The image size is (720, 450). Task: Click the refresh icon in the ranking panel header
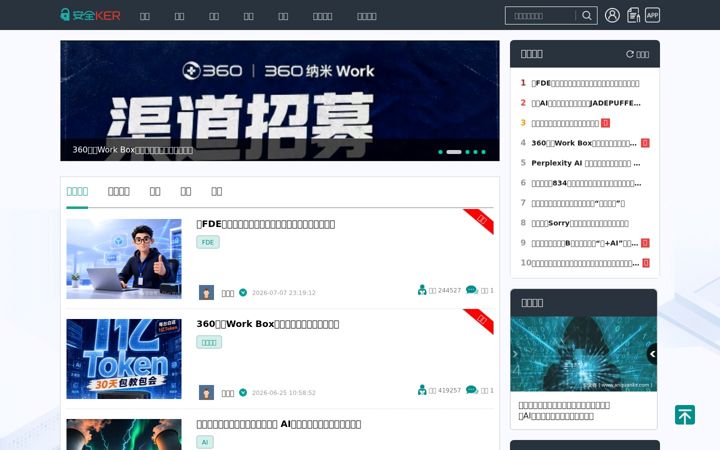[630, 54]
